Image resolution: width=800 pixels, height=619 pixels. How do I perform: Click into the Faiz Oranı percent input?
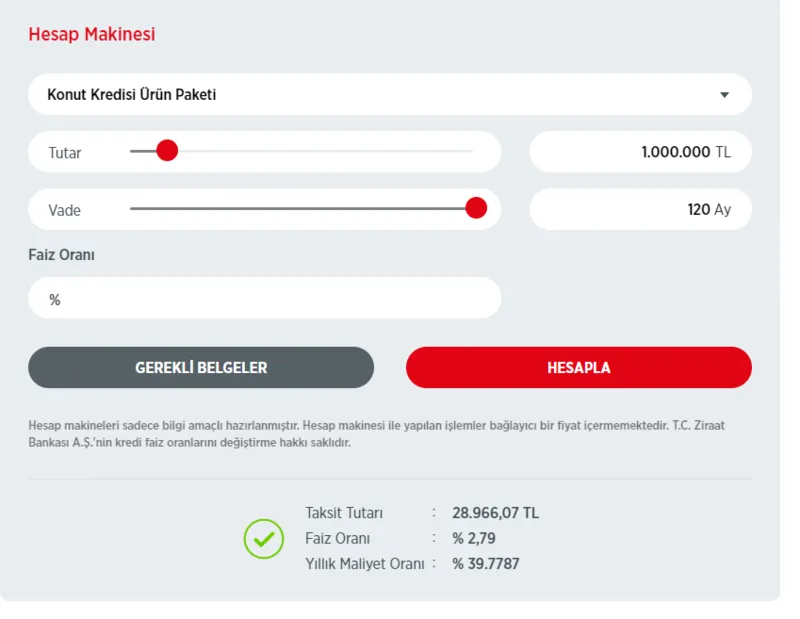coord(270,299)
